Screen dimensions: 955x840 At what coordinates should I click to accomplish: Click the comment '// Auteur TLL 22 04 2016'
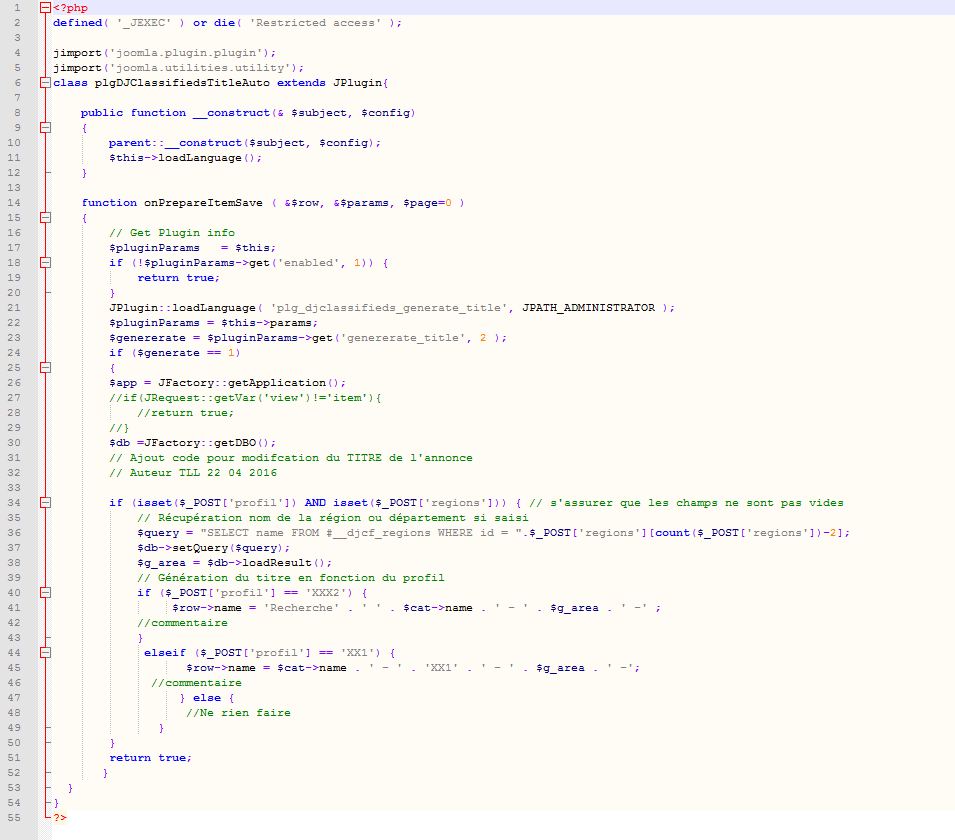(x=193, y=473)
